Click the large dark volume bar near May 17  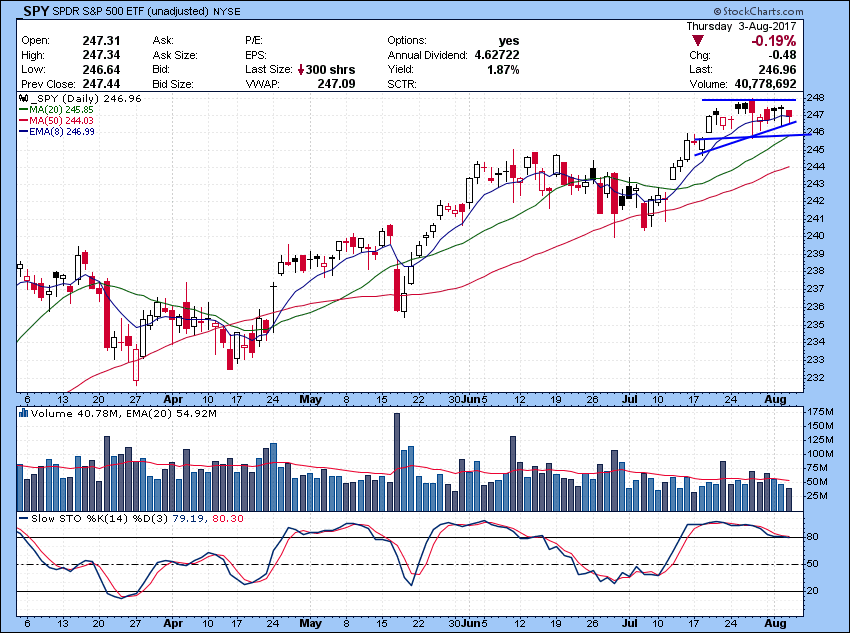click(397, 462)
